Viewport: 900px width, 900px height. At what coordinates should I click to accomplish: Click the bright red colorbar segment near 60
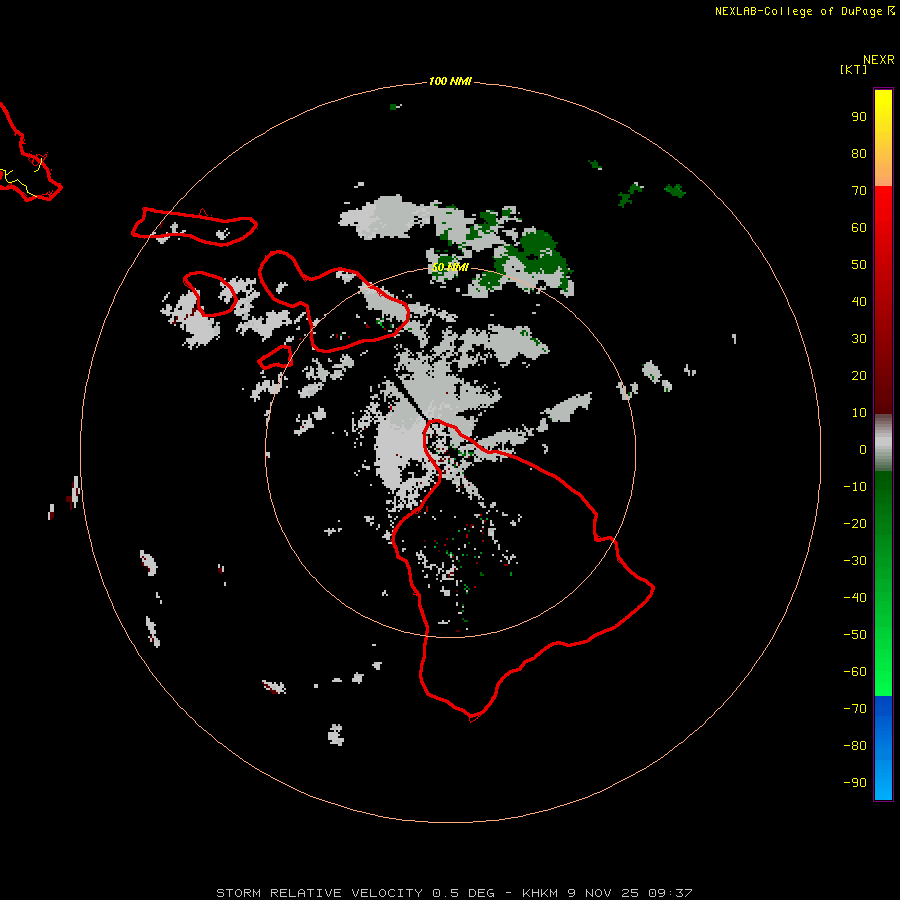[x=883, y=230]
